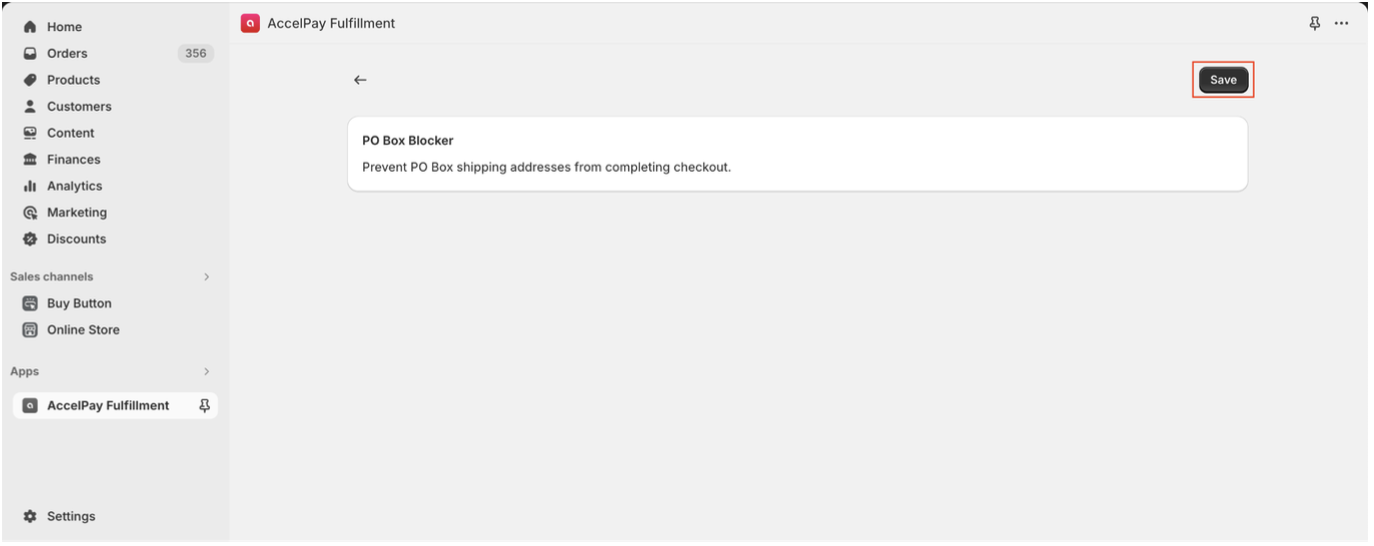
Task: Click the Products tag icon
Action: point(30,80)
